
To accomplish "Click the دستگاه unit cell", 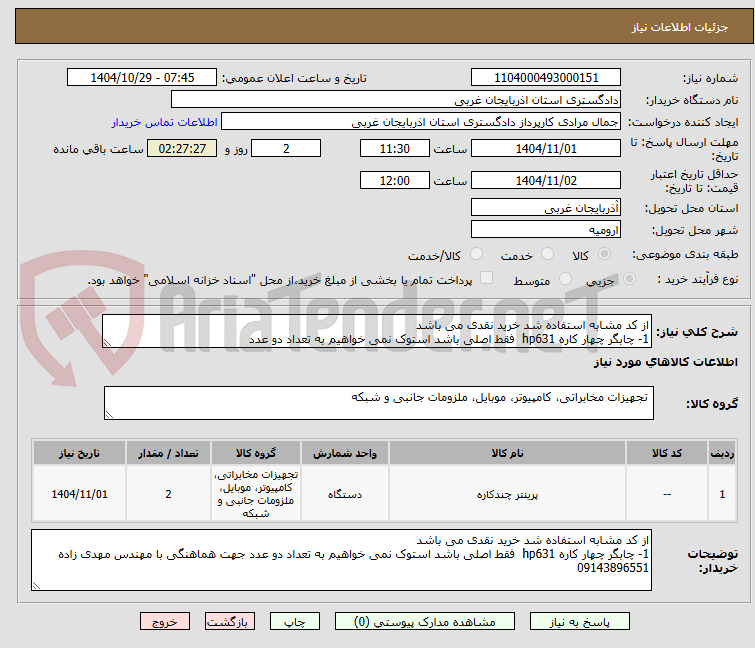I will pos(345,494).
